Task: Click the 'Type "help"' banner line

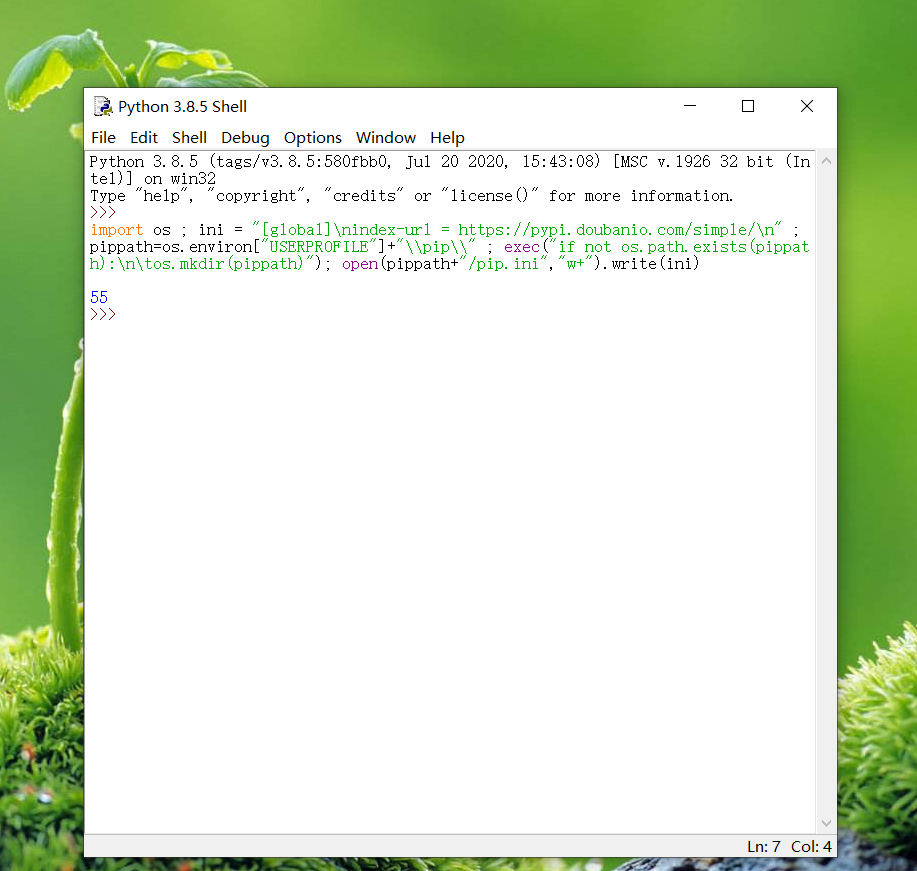Action: point(411,195)
